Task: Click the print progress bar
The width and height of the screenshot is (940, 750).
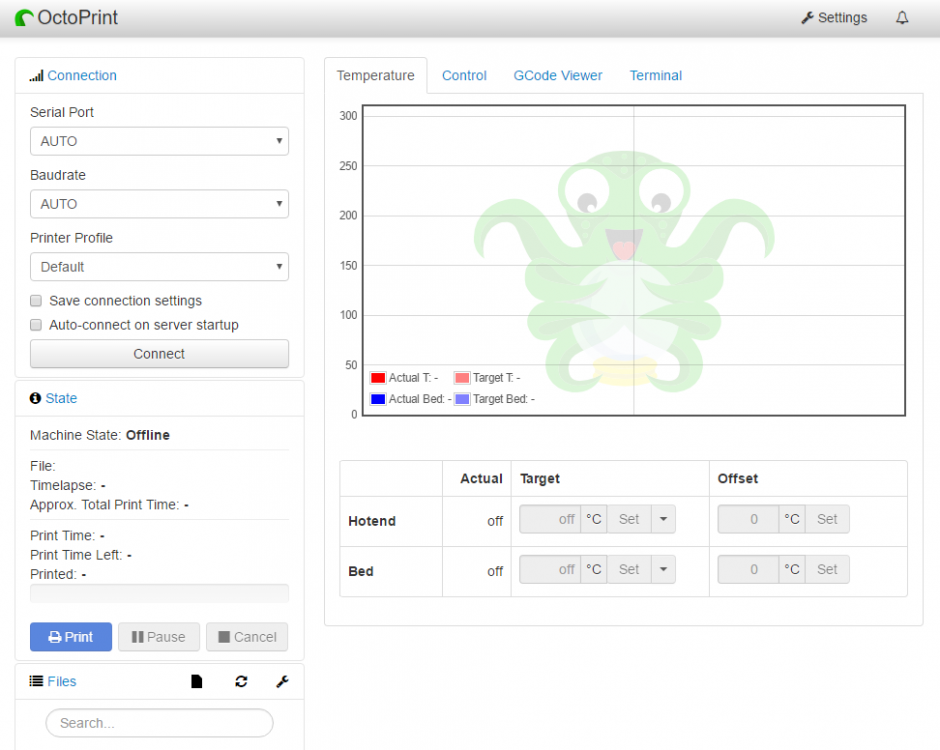Action: tap(159, 594)
